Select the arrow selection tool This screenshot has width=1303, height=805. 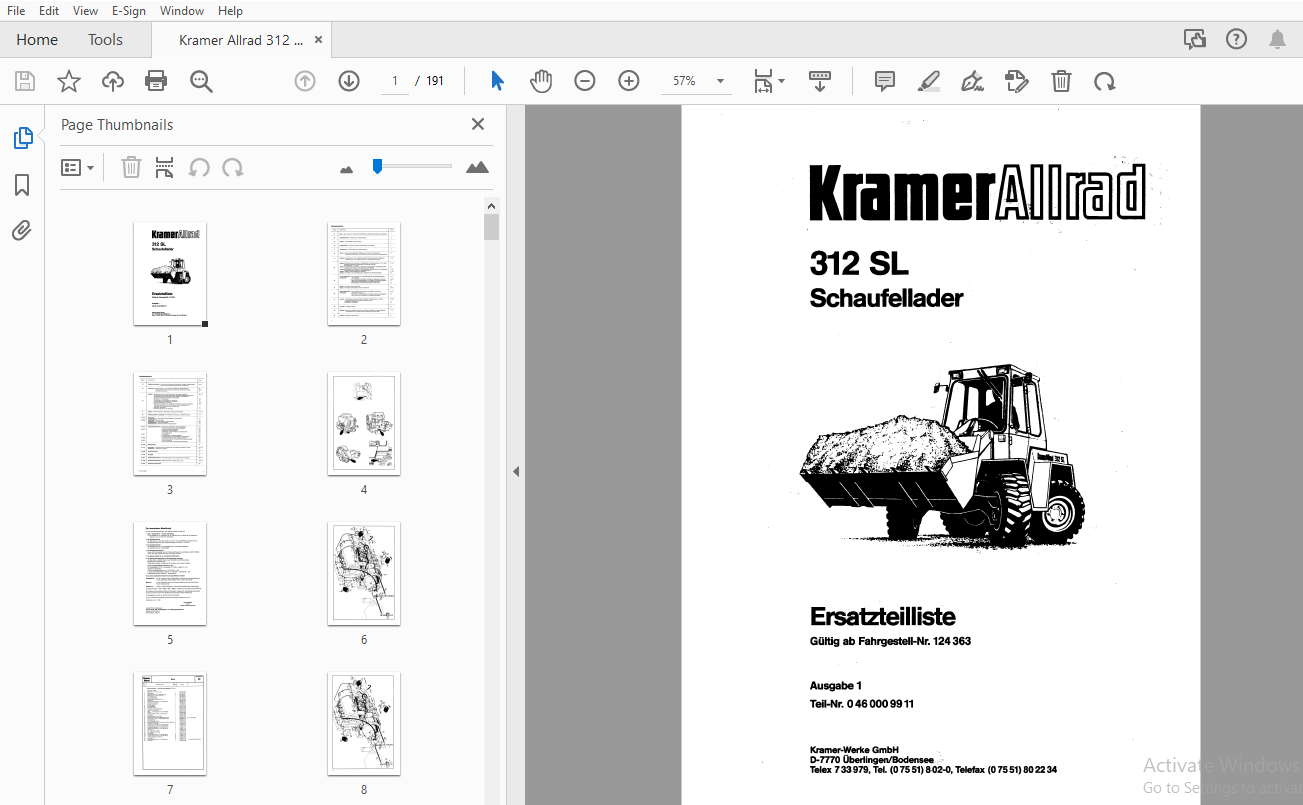click(497, 81)
